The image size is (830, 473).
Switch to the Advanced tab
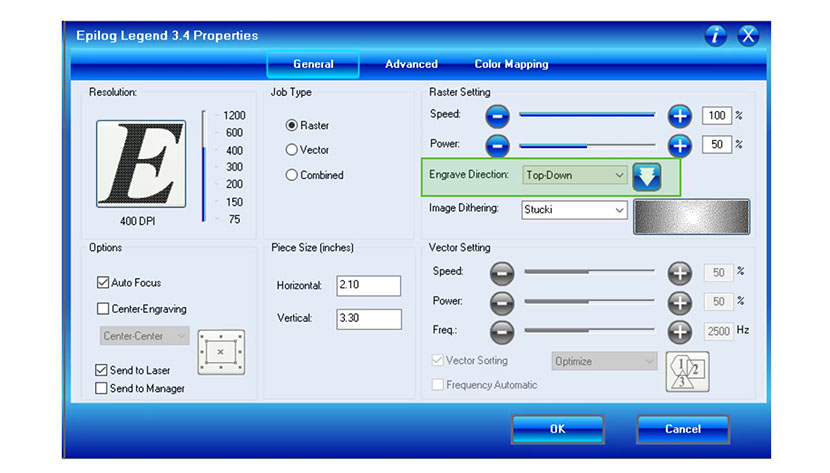pyautogui.click(x=411, y=64)
